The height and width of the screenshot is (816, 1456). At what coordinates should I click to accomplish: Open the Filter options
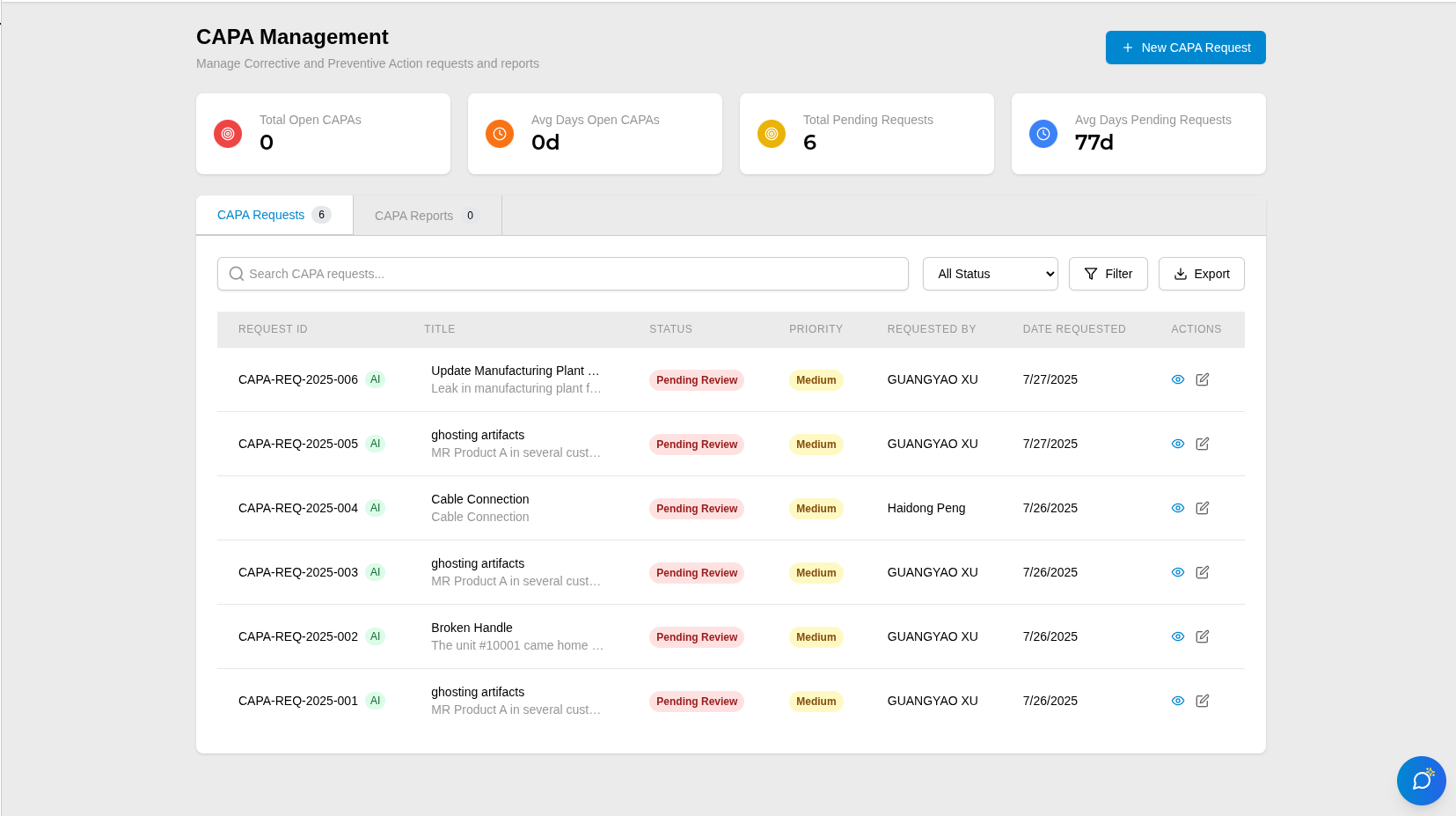click(1108, 274)
